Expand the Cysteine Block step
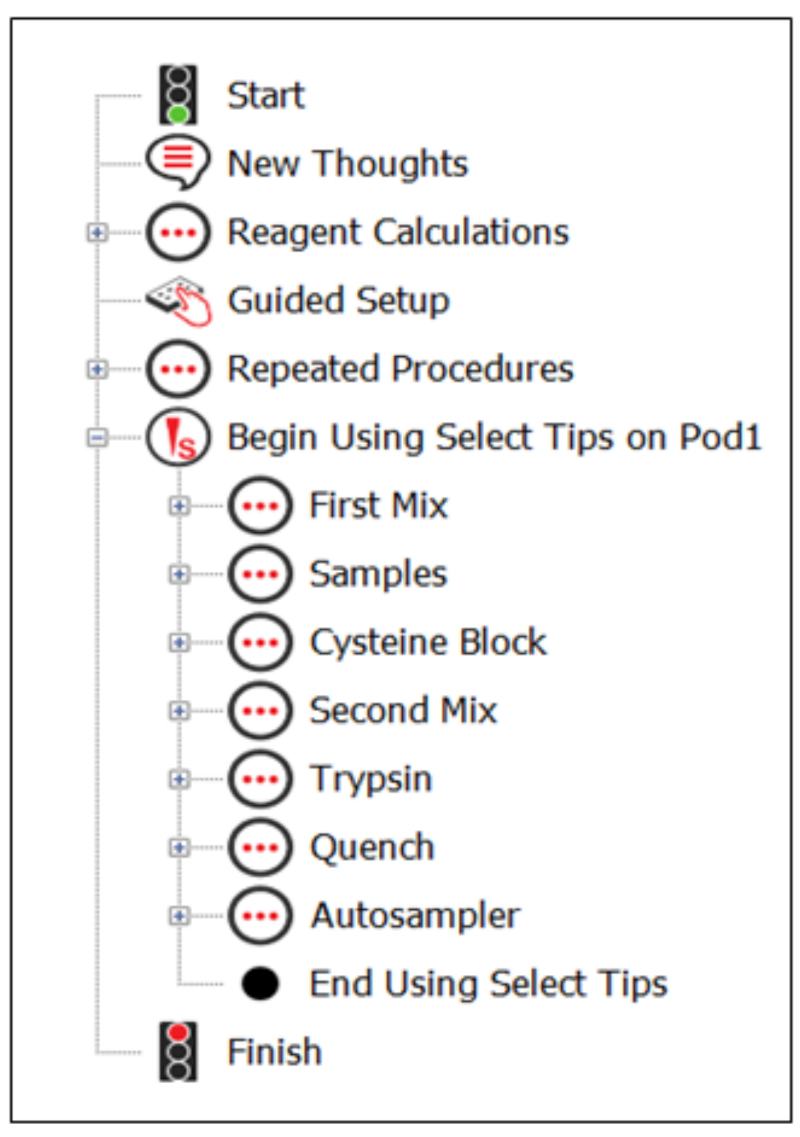This screenshot has width=800, height=1137. 179,642
